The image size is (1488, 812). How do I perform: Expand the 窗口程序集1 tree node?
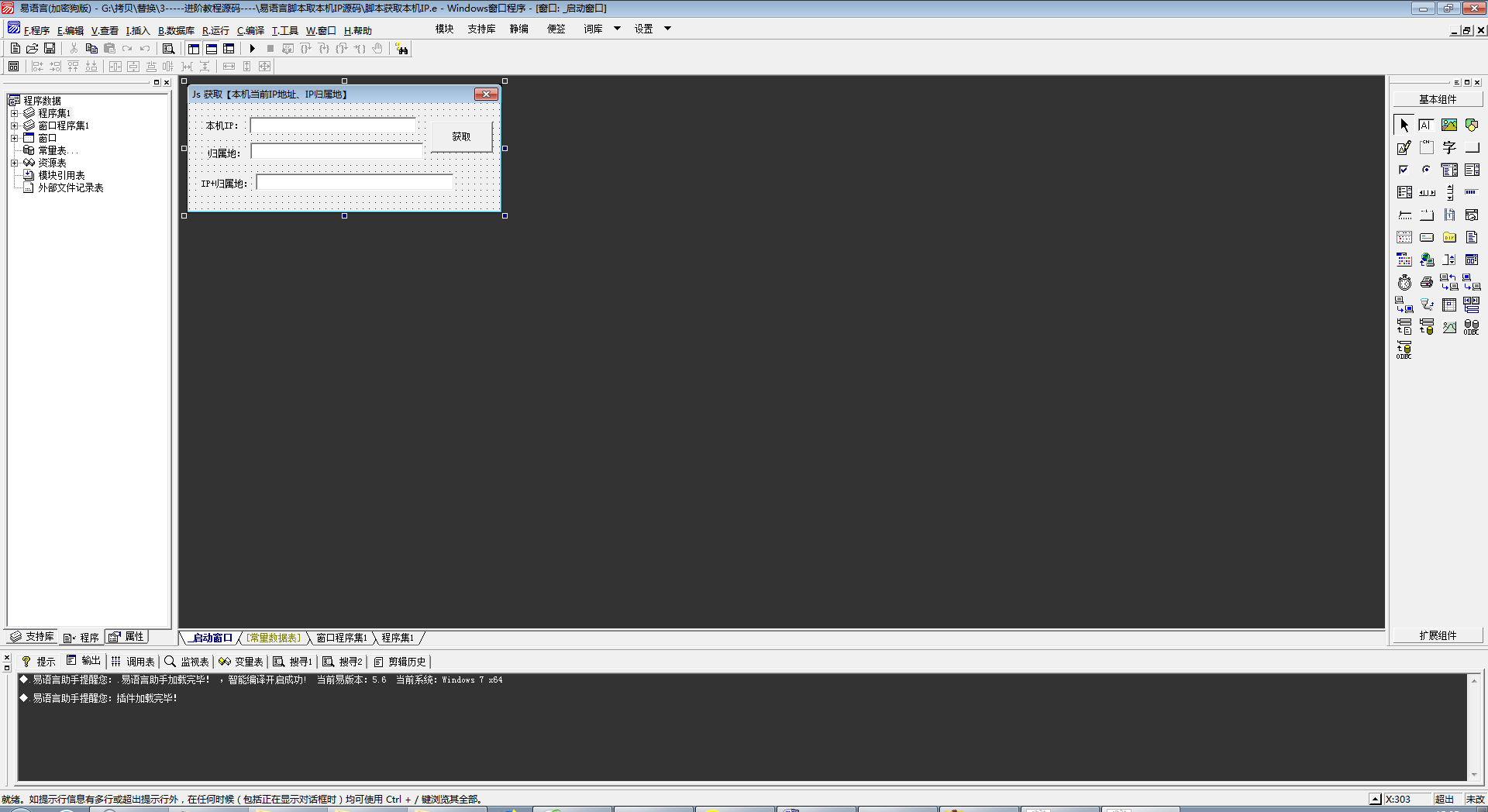(x=14, y=126)
